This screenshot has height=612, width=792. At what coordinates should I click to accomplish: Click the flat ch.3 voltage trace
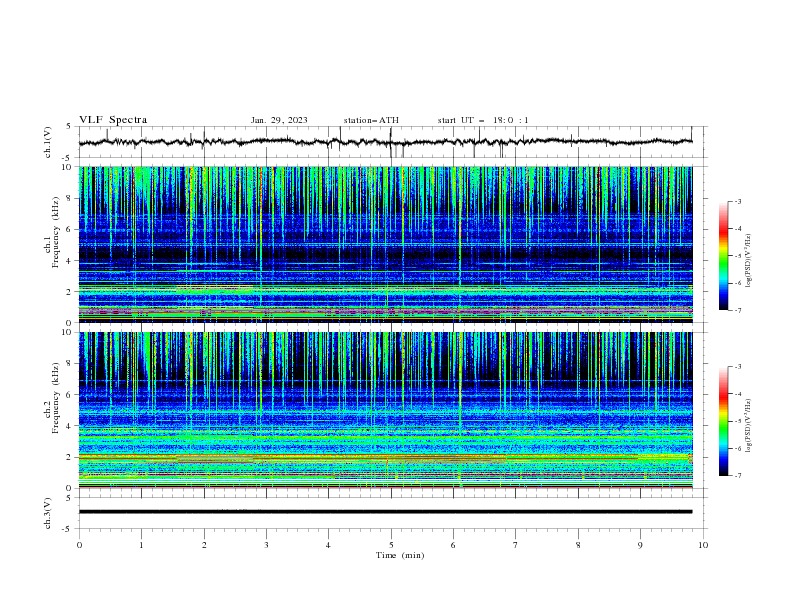pyautogui.click(x=385, y=512)
